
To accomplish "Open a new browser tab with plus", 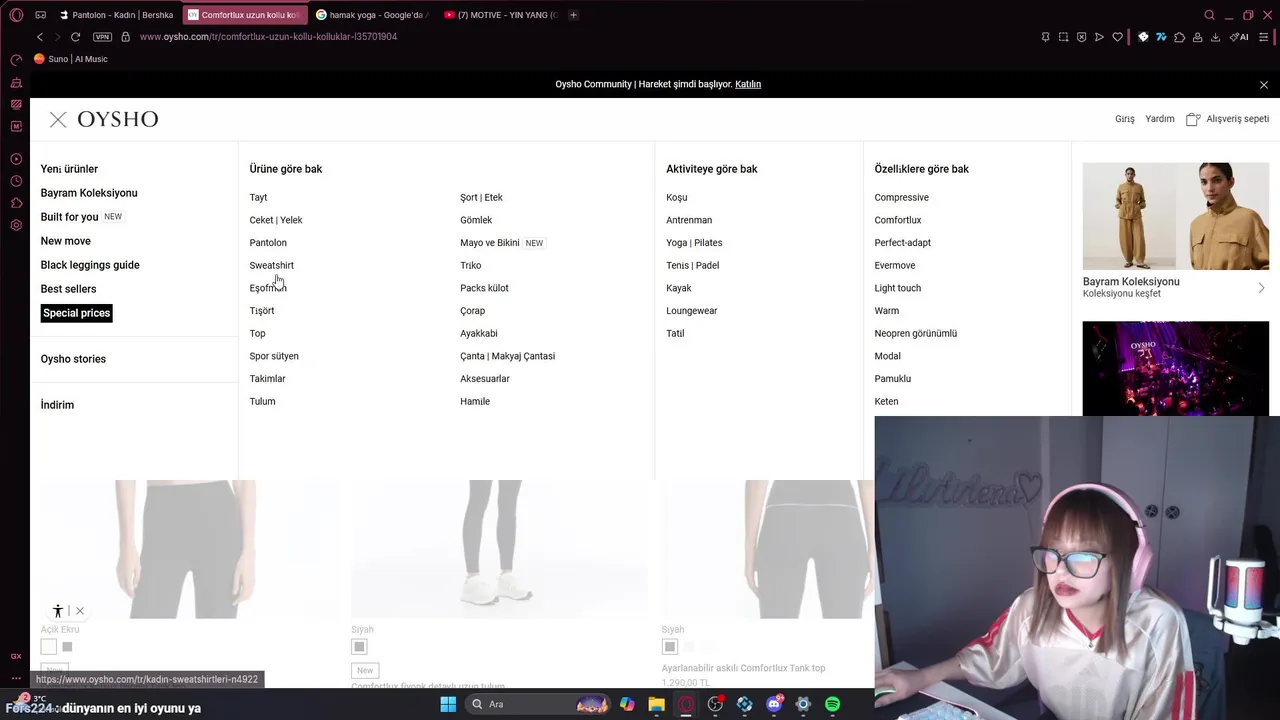I will tap(573, 15).
